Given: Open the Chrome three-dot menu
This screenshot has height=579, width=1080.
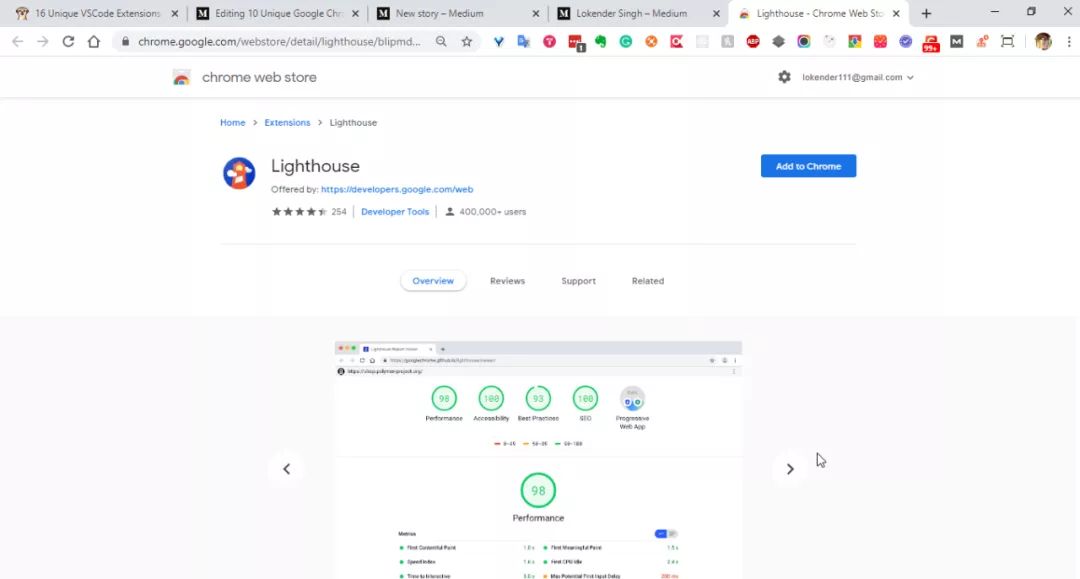Looking at the screenshot, I should (x=1069, y=41).
